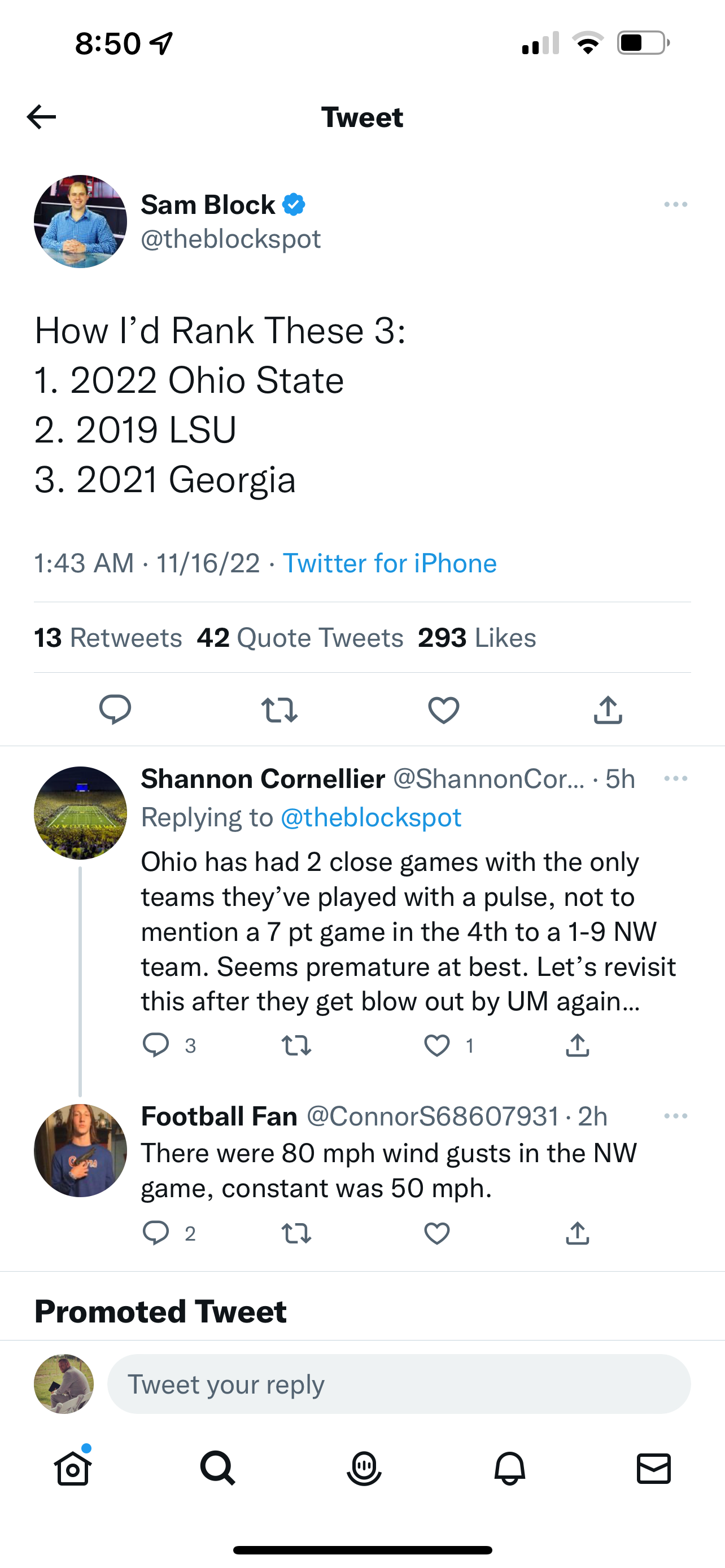
Task: Go to the Home tab
Action: point(73,1469)
